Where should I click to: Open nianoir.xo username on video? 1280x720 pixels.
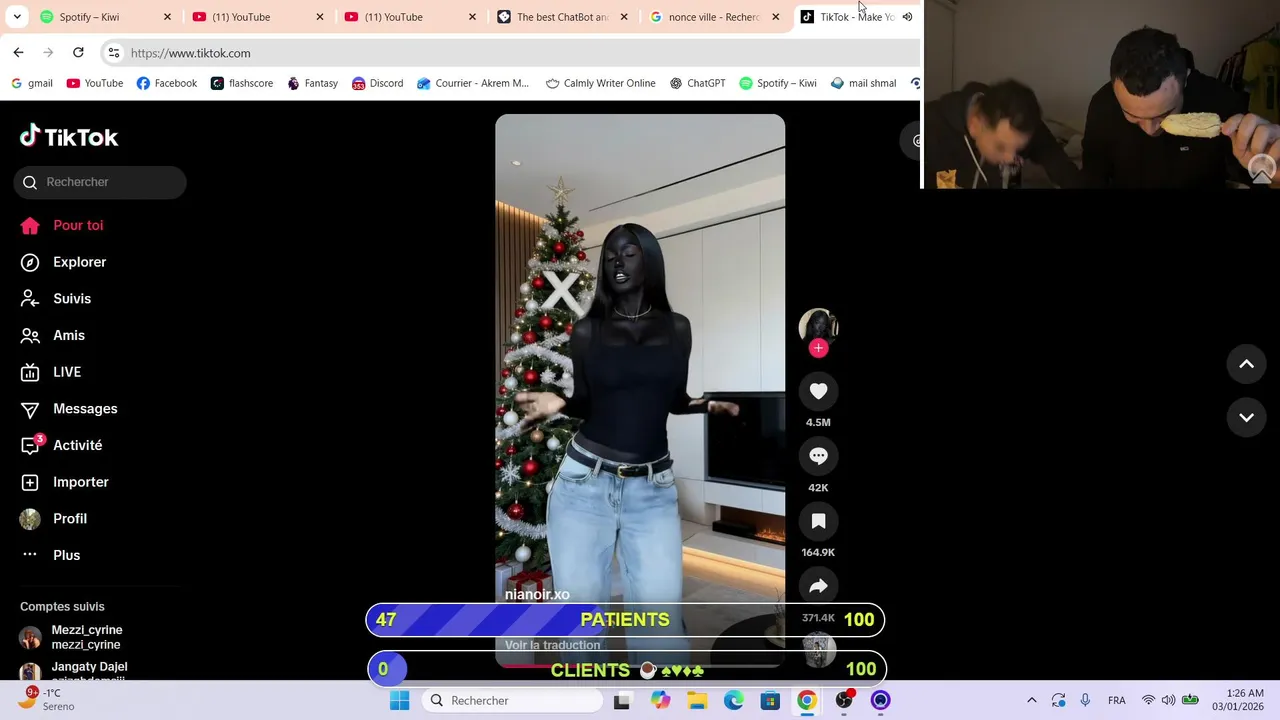coord(537,594)
